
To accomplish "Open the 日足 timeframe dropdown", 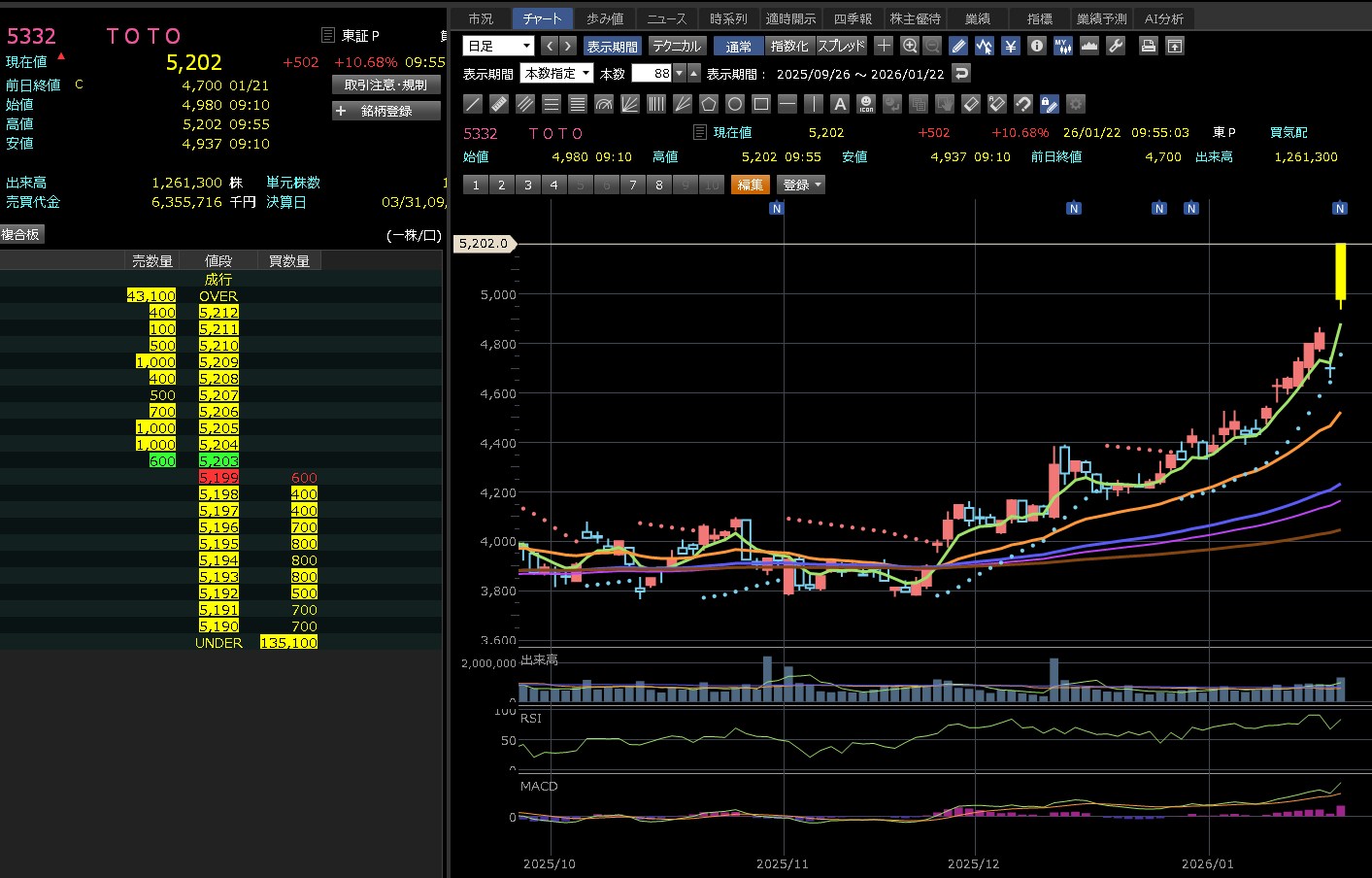I will click(499, 46).
